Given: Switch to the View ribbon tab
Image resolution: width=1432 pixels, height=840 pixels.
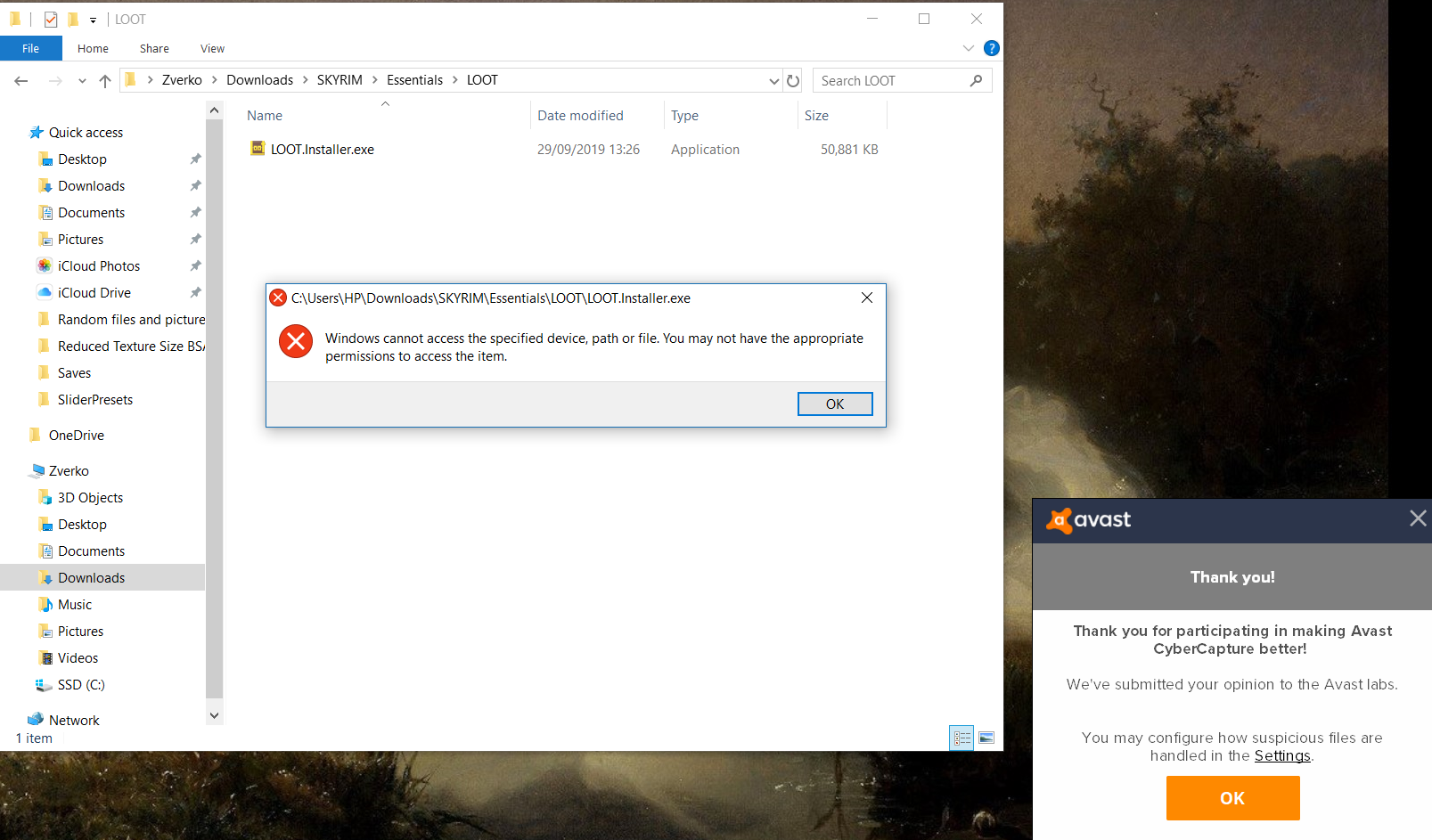Looking at the screenshot, I should [x=212, y=48].
